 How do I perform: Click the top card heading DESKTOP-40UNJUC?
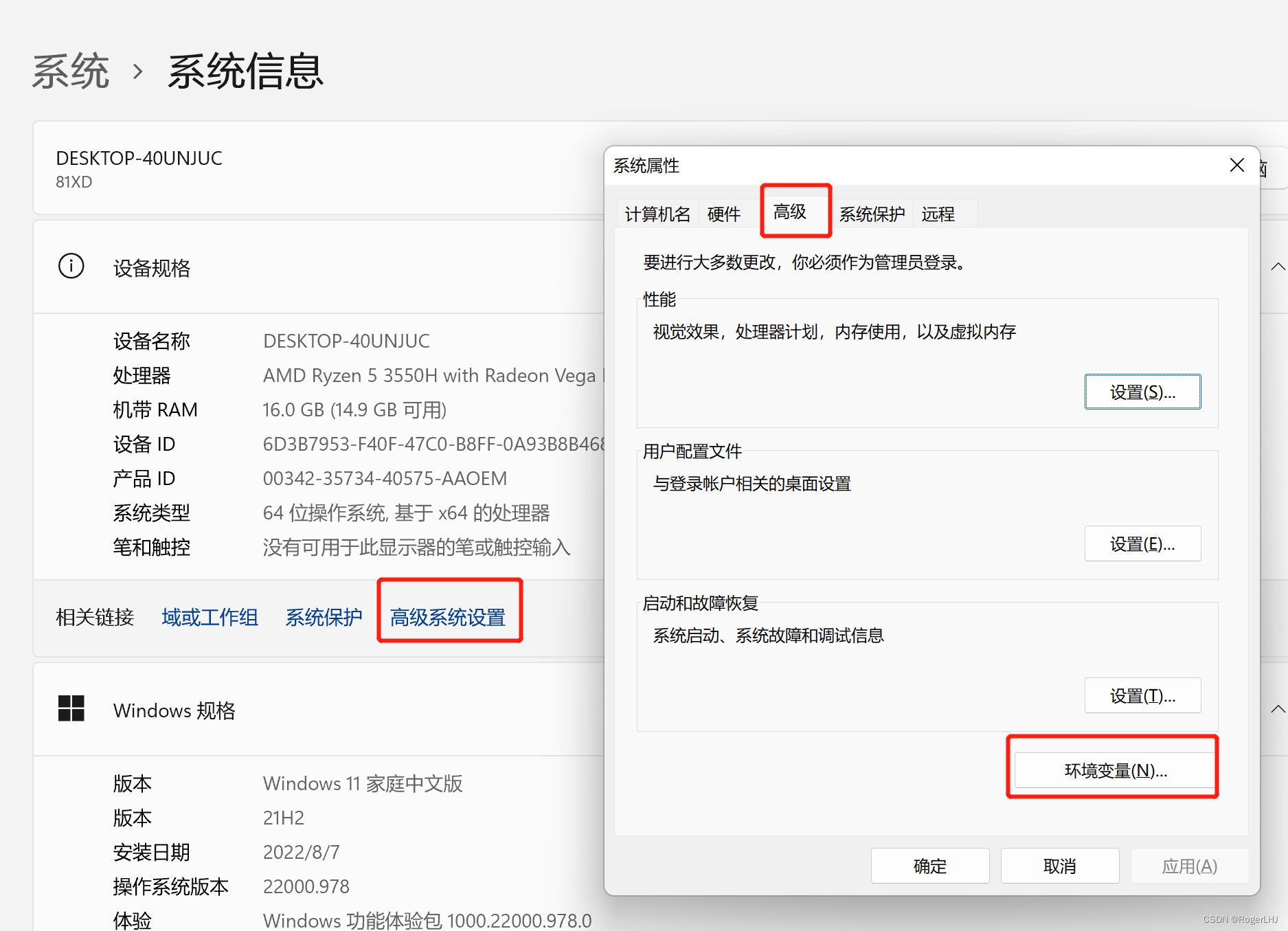click(x=139, y=158)
